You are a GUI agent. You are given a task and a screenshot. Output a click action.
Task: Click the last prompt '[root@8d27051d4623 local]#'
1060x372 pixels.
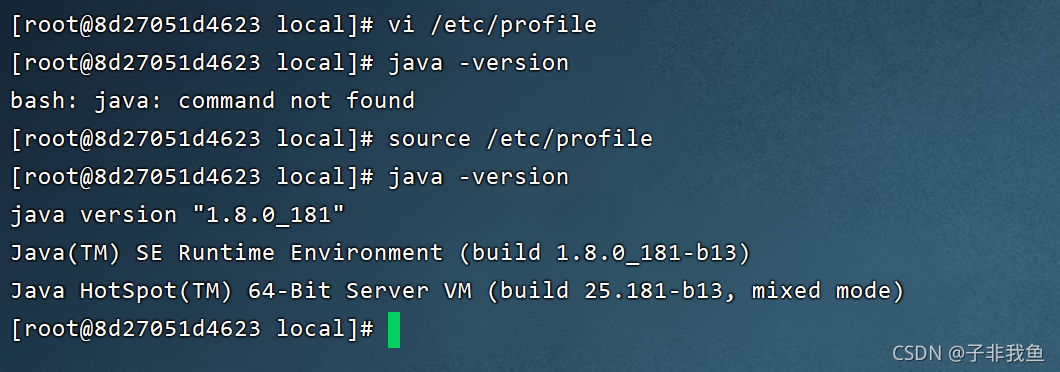(x=192, y=329)
